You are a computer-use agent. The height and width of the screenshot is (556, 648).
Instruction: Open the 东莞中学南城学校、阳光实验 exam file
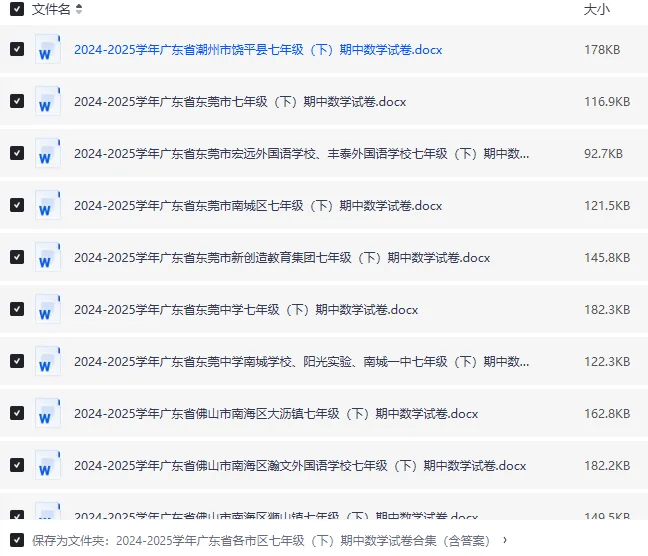click(x=302, y=362)
